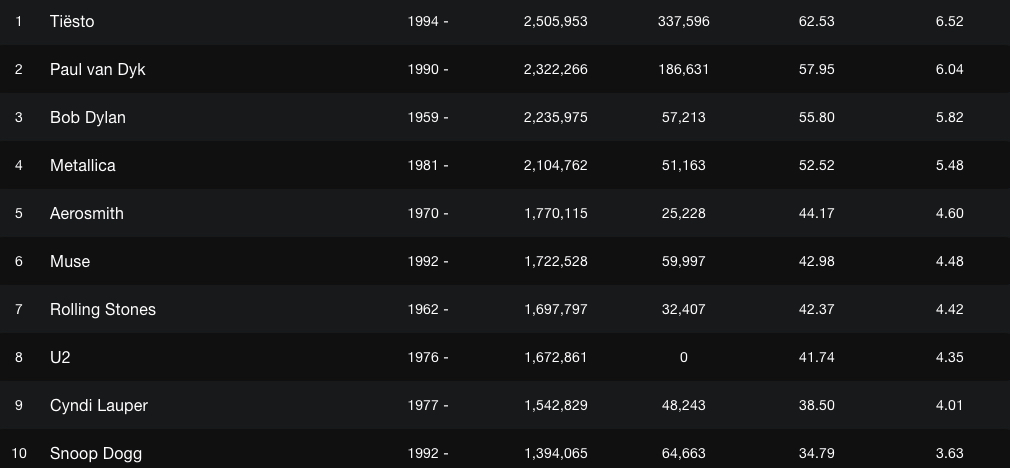The height and width of the screenshot is (468, 1010).
Task: Click the zero value in U2's row
Action: click(683, 357)
